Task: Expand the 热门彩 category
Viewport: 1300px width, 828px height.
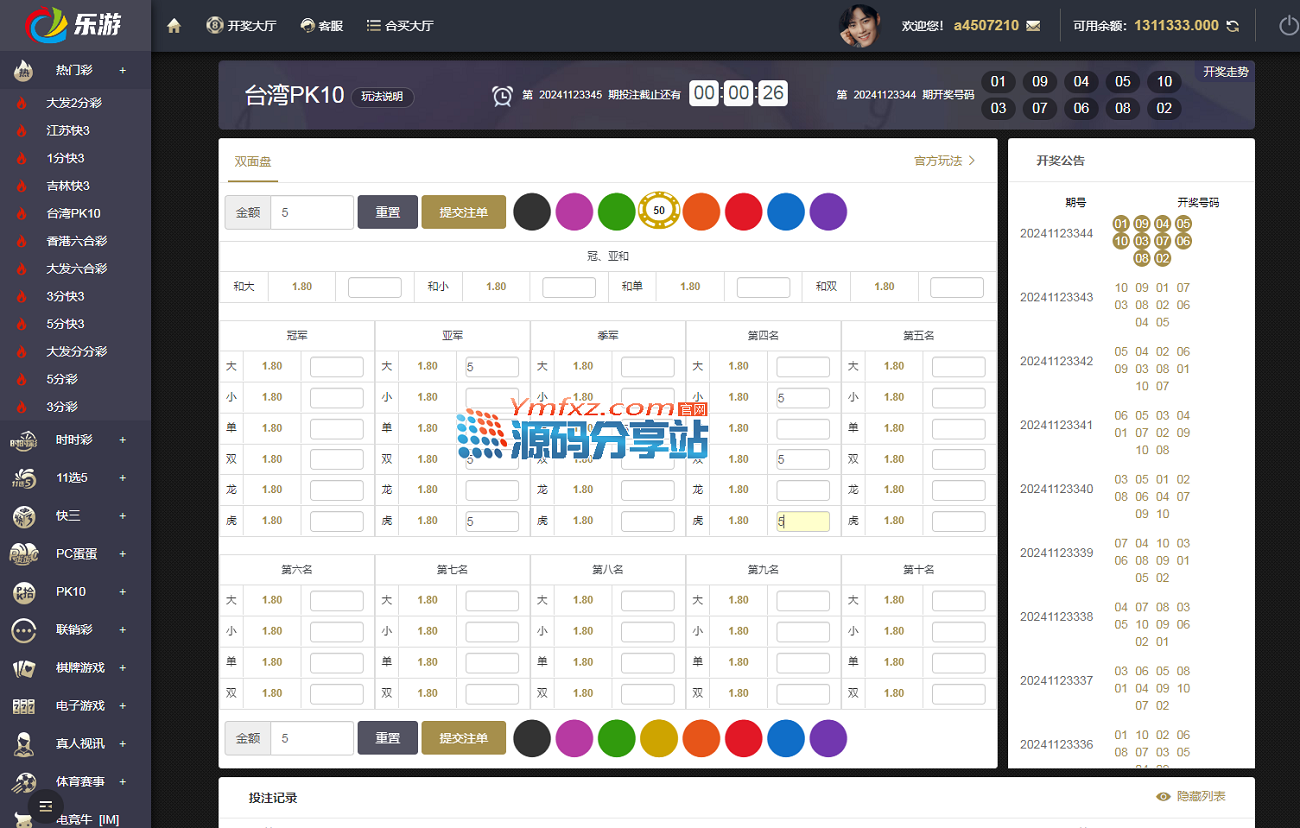Action: [123, 71]
